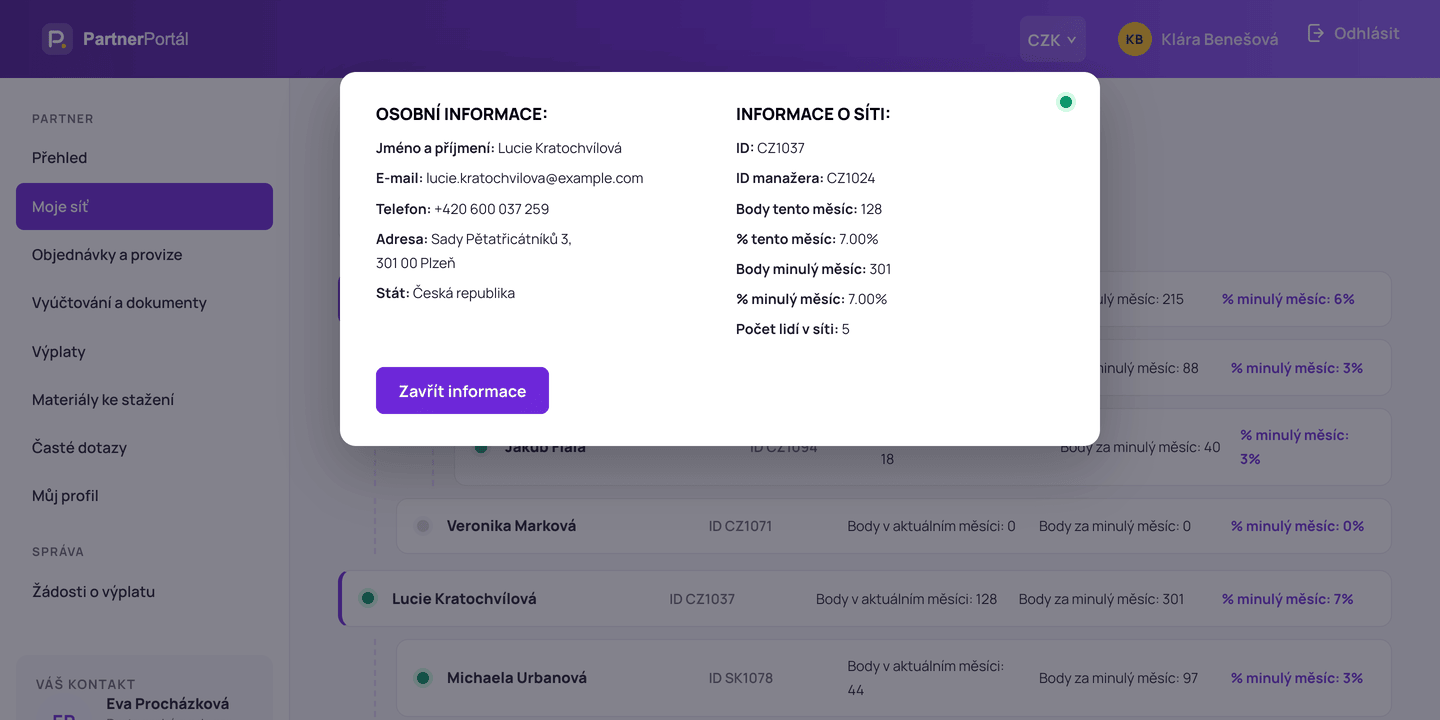Open the CZK currency dropdown
Screen dimensions: 1440x720
tap(1052, 40)
